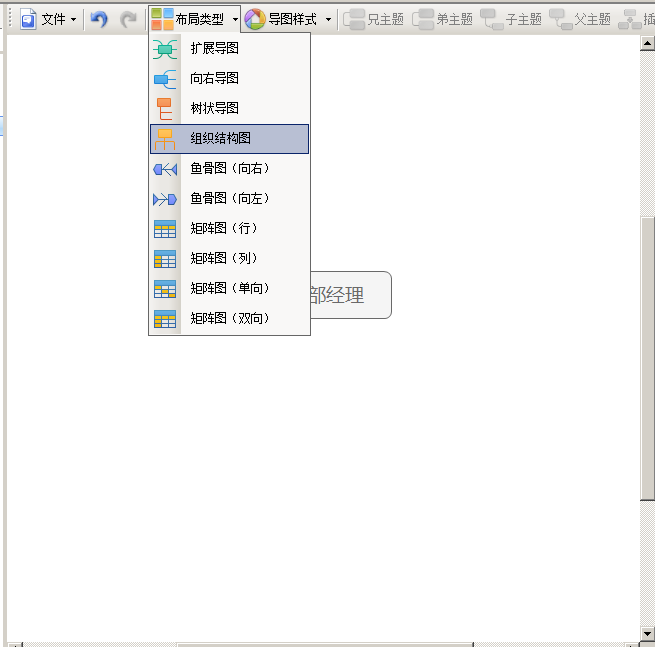Select 扩展导图 layout icon
The image size is (655, 647).
164,48
